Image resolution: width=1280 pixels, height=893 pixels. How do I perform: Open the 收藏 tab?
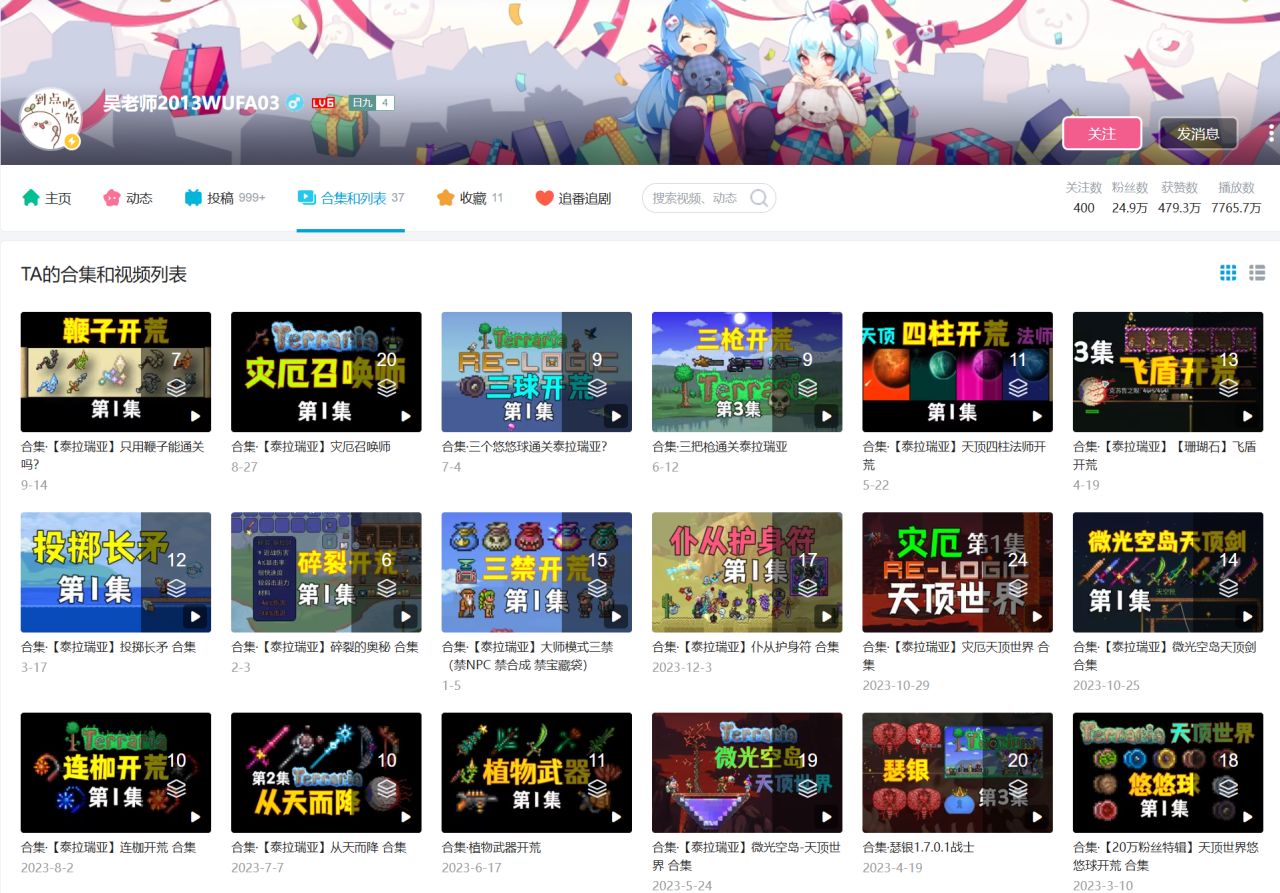(470, 198)
